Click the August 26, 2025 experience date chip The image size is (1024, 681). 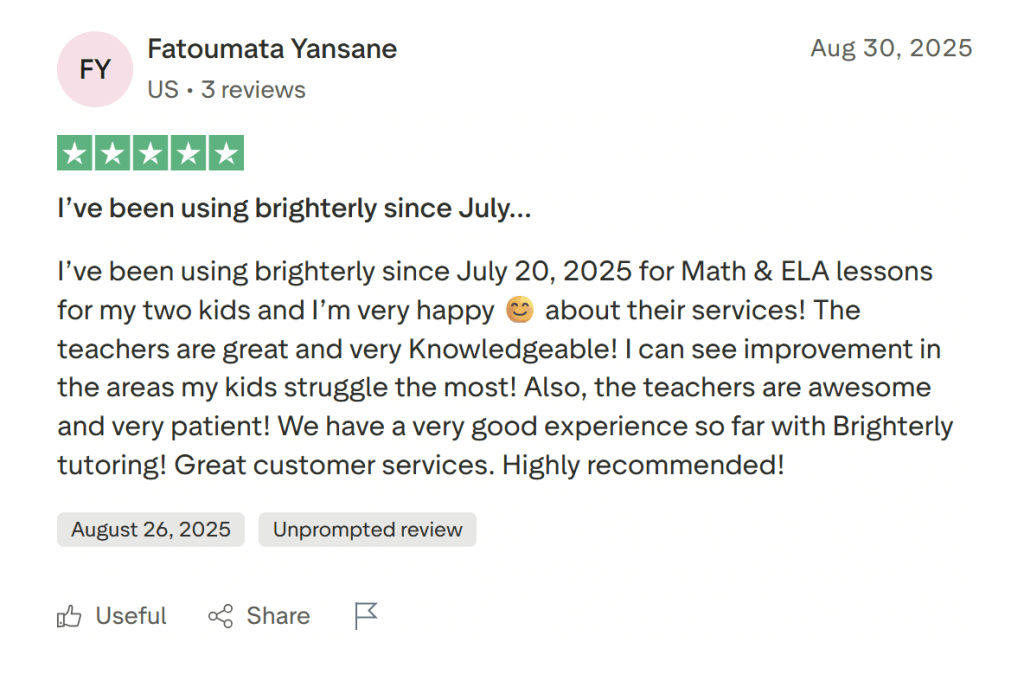(x=151, y=530)
